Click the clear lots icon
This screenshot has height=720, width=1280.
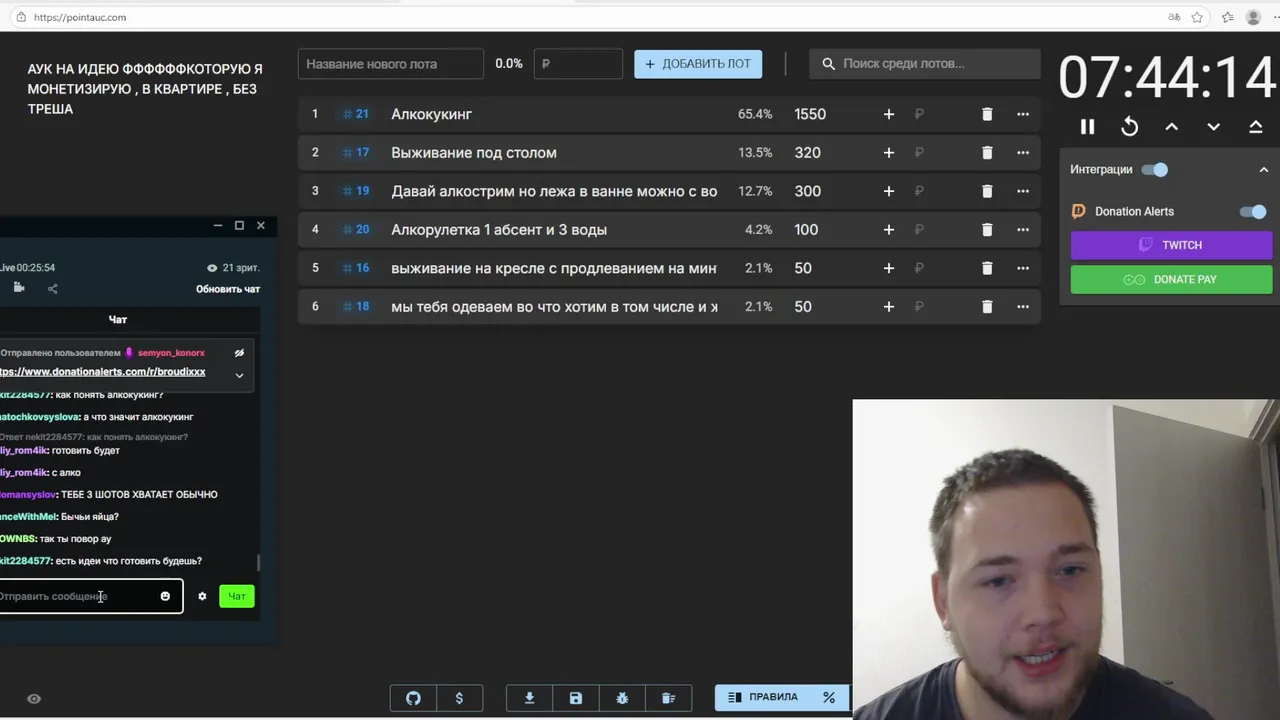coord(668,698)
